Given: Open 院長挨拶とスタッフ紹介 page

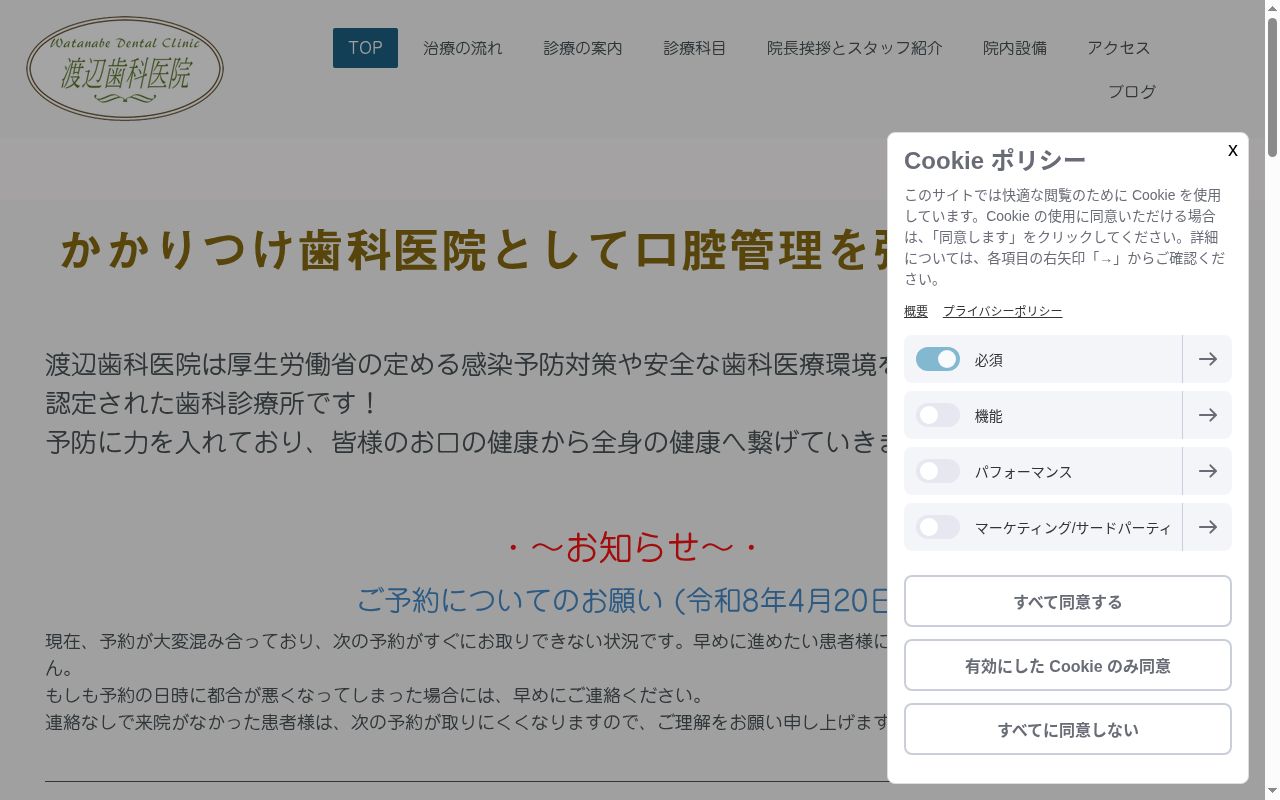Looking at the screenshot, I should pos(855,48).
